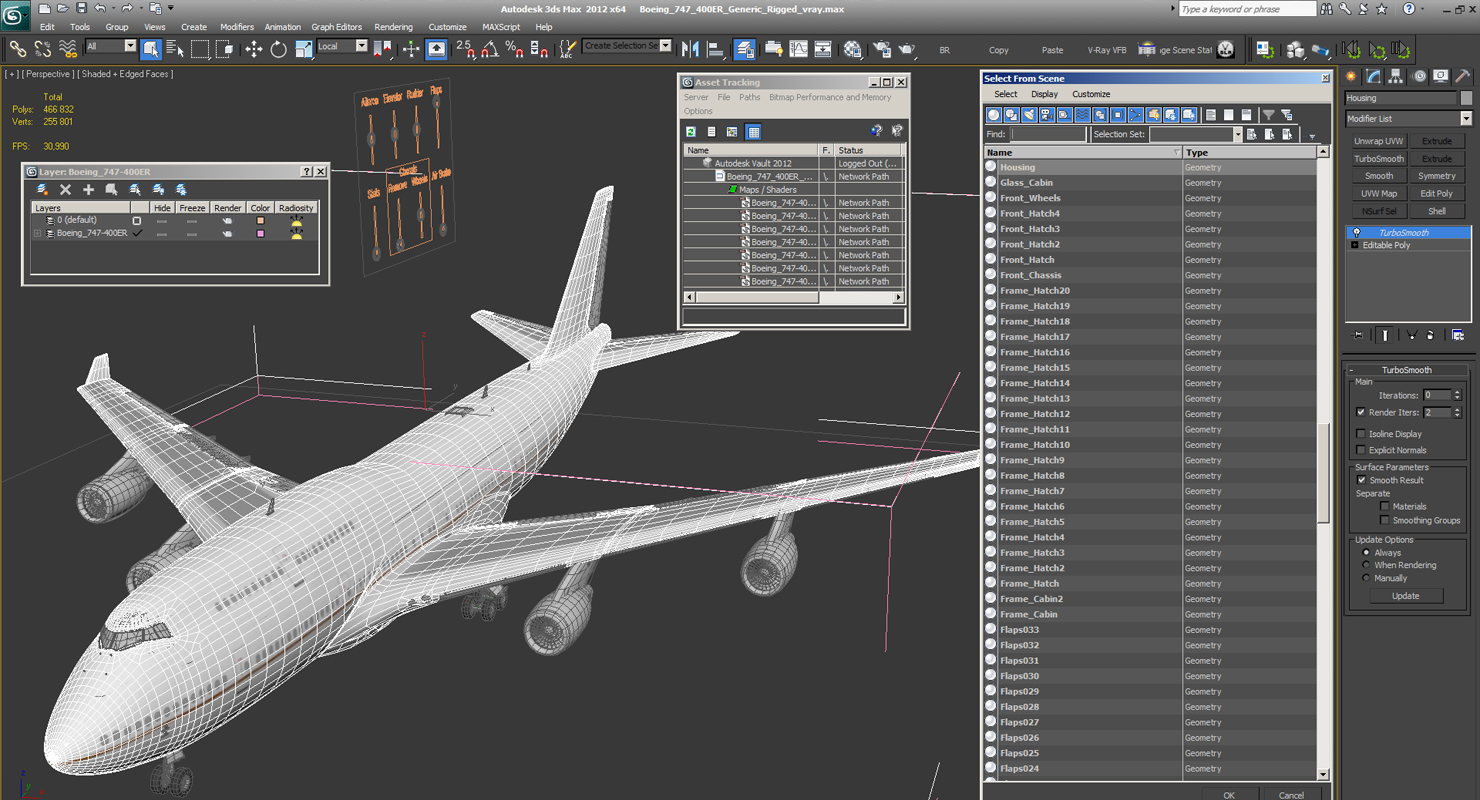The height and width of the screenshot is (800, 1480).
Task: Open the Create command panel tab
Action: (1352, 76)
